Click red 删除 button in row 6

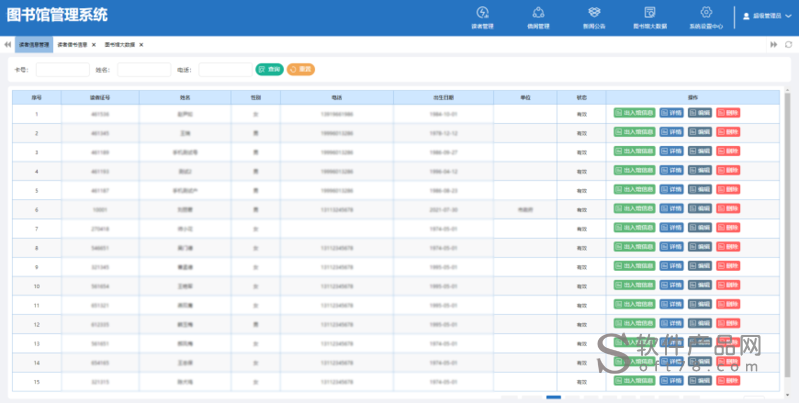click(x=728, y=209)
